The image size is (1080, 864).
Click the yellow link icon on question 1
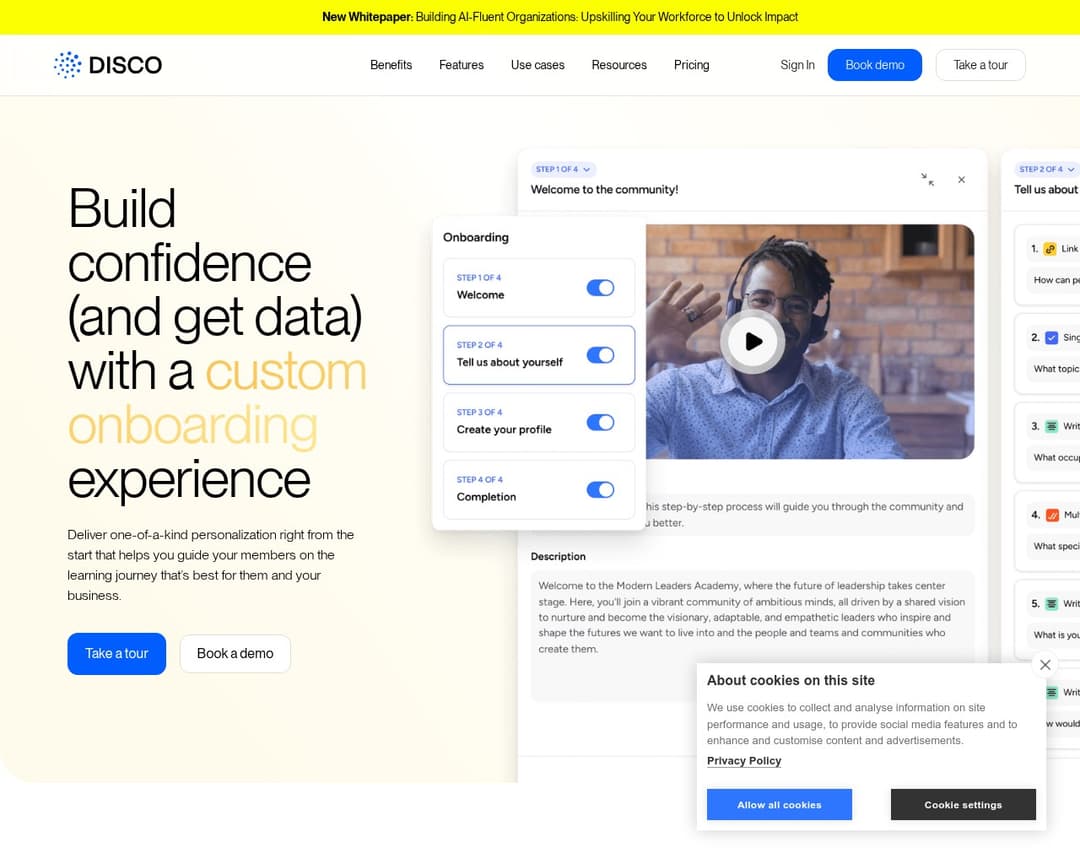1050,249
